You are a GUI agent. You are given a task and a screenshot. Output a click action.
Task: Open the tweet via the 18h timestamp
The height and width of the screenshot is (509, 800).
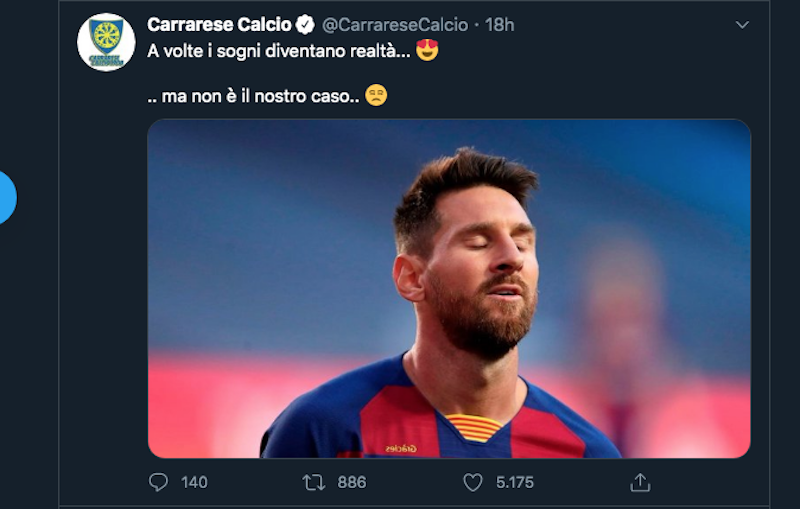(500, 24)
